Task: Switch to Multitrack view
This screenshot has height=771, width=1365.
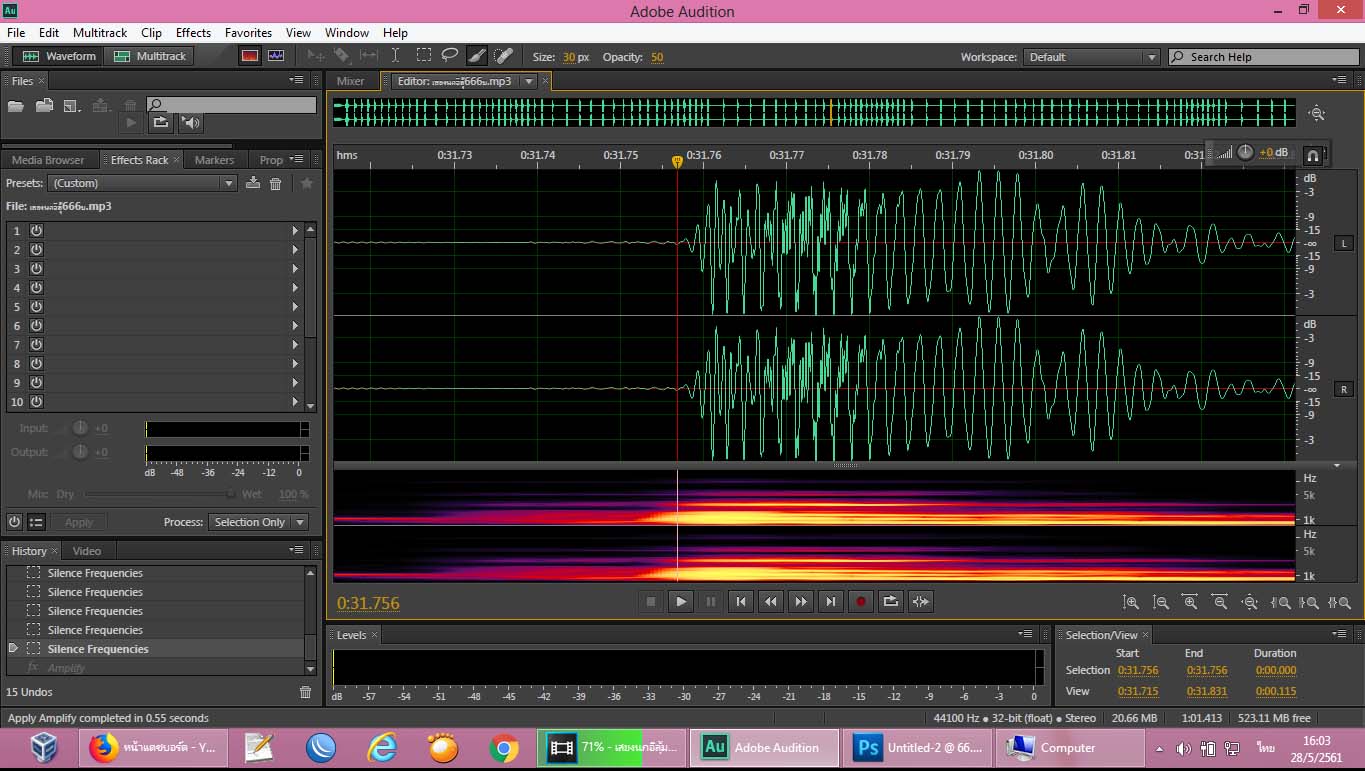Action: pyautogui.click(x=150, y=56)
